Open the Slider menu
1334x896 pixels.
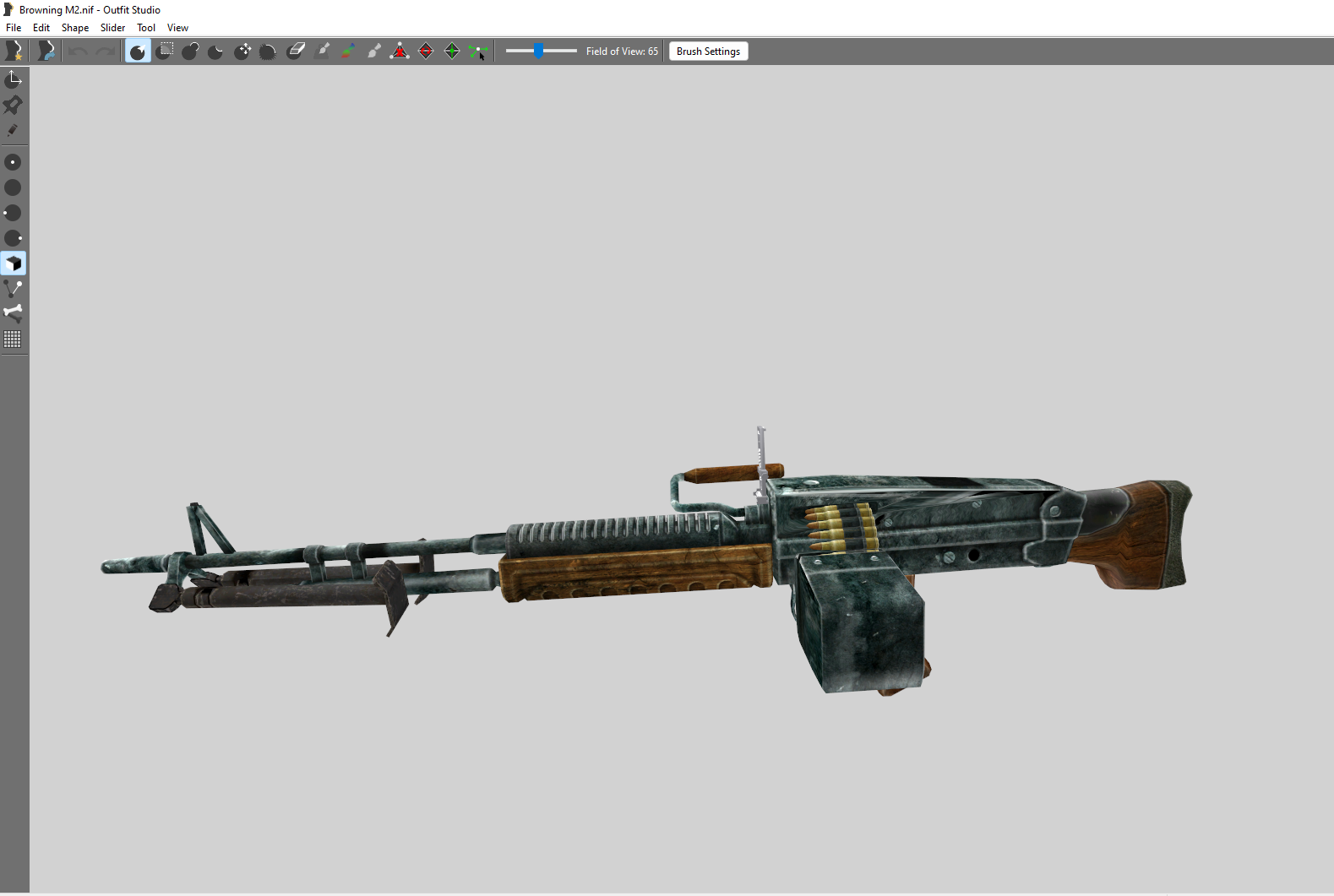pos(112,28)
